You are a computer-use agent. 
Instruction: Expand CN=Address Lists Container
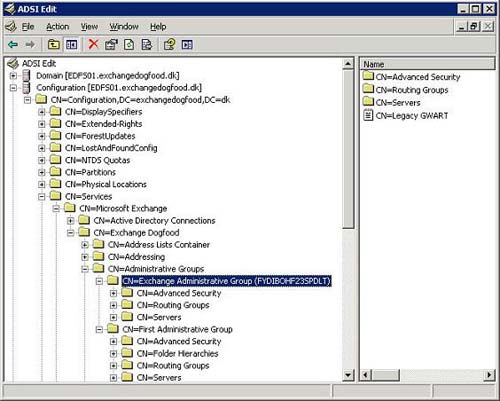click(85, 245)
